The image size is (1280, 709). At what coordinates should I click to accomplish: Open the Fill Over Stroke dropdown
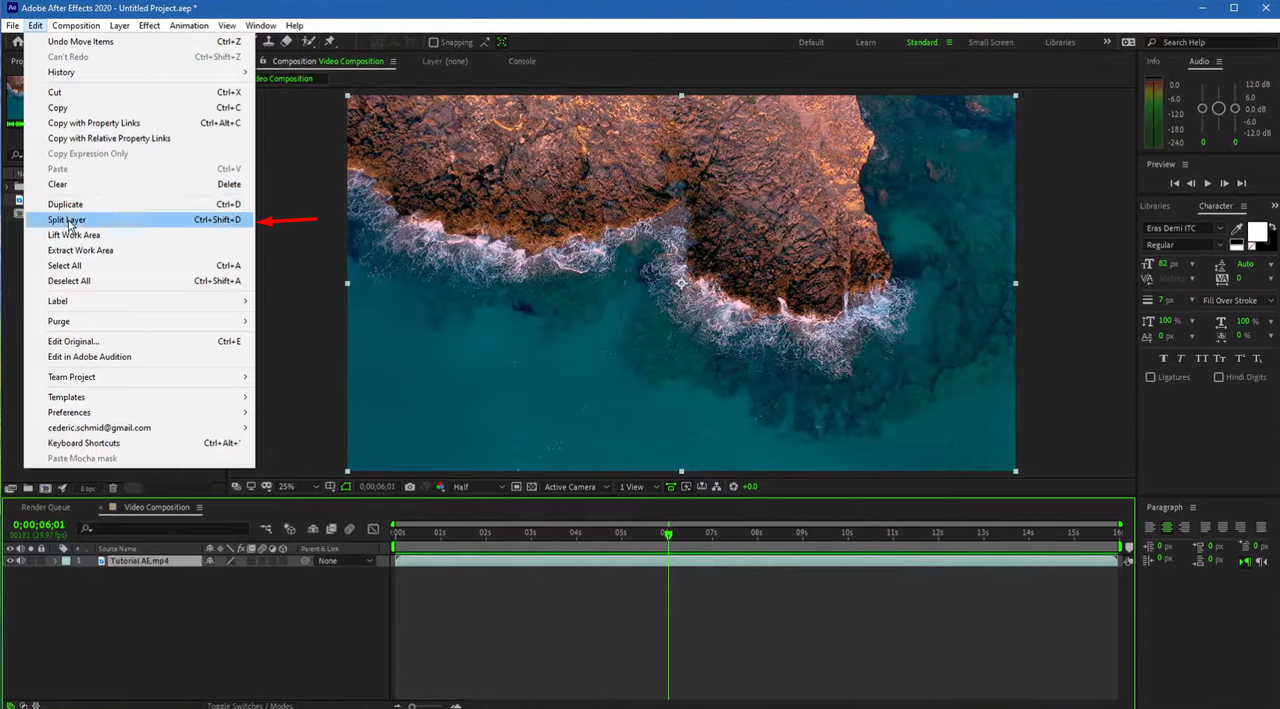tap(1238, 300)
